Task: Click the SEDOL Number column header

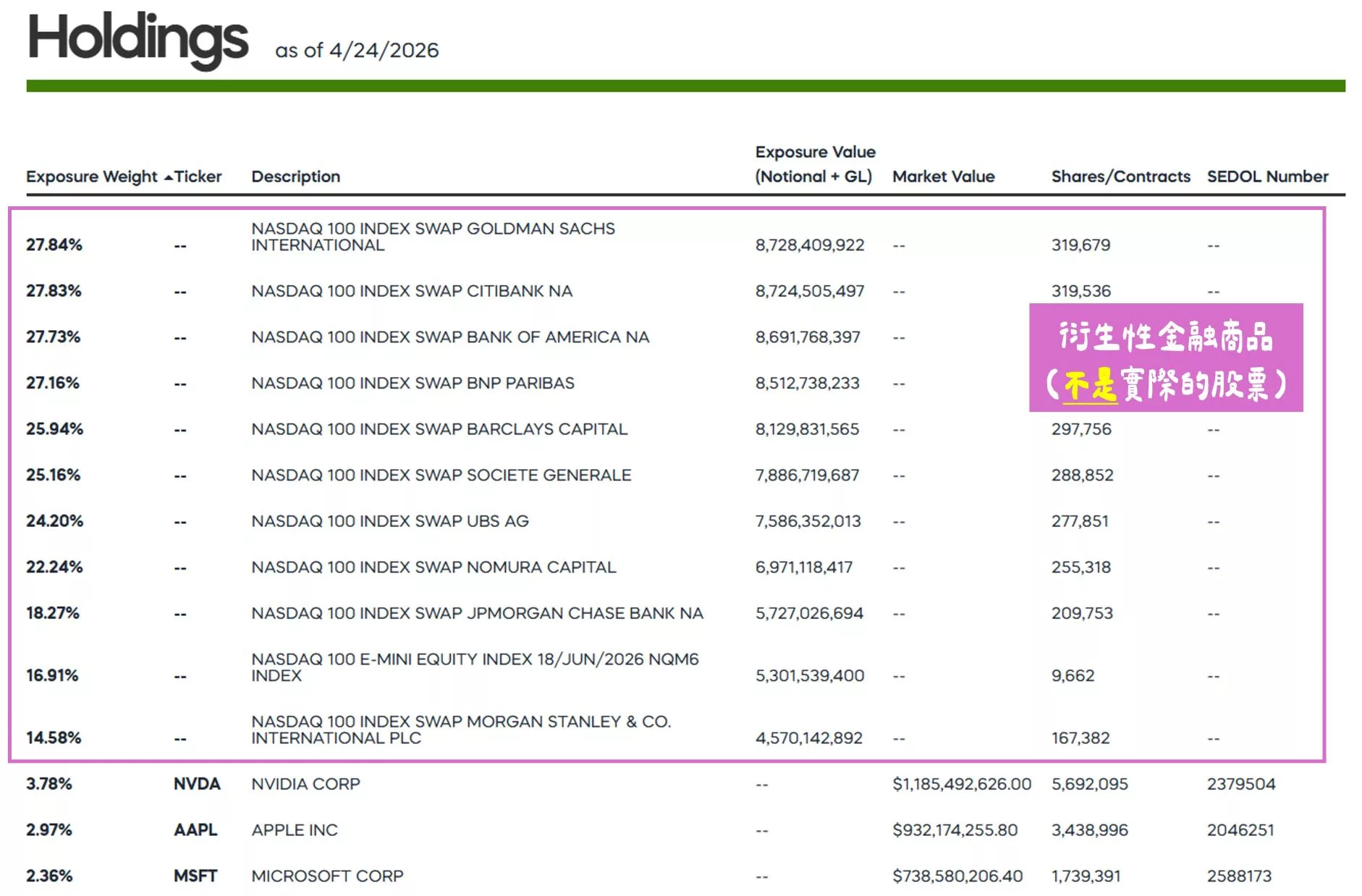Action: (x=1267, y=177)
